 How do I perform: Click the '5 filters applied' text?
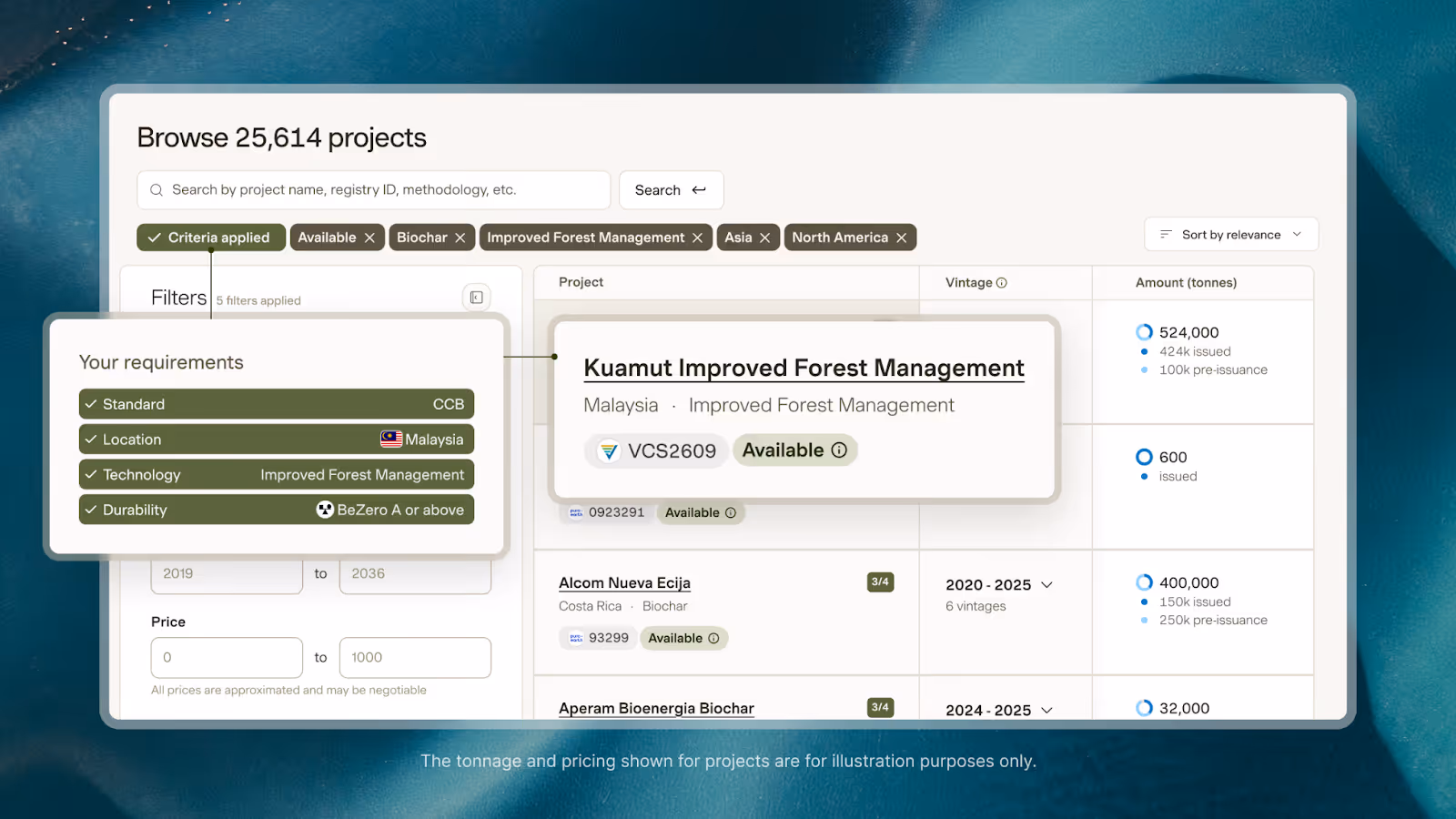(x=258, y=301)
